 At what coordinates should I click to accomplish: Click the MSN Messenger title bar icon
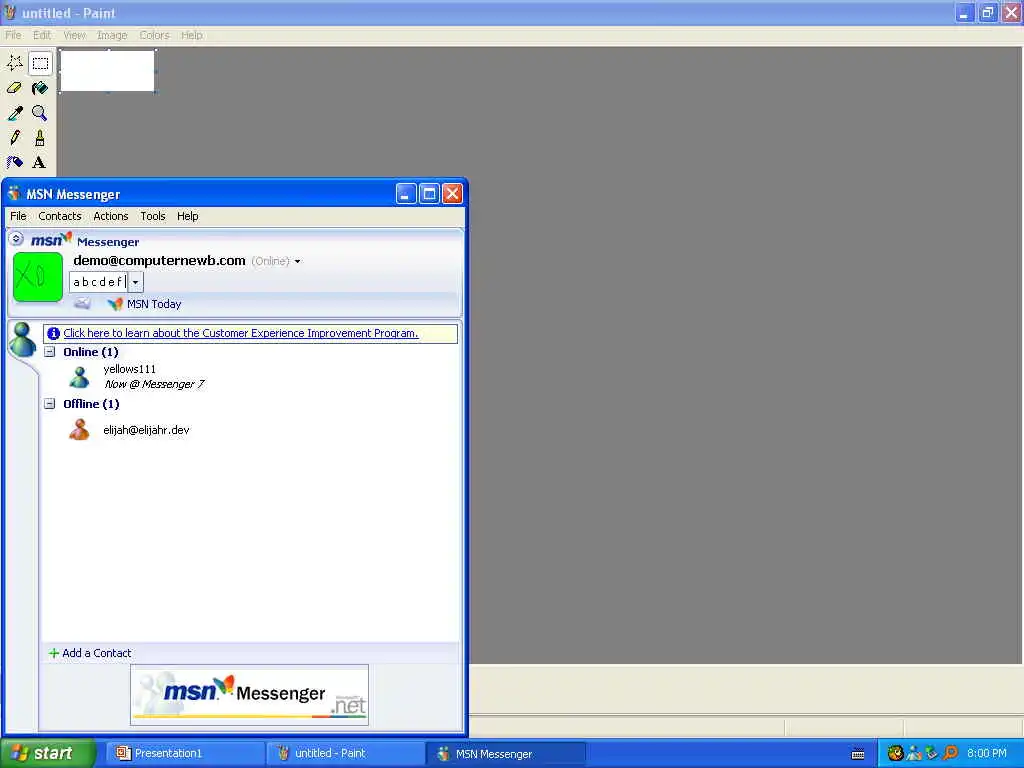[x=14, y=193]
